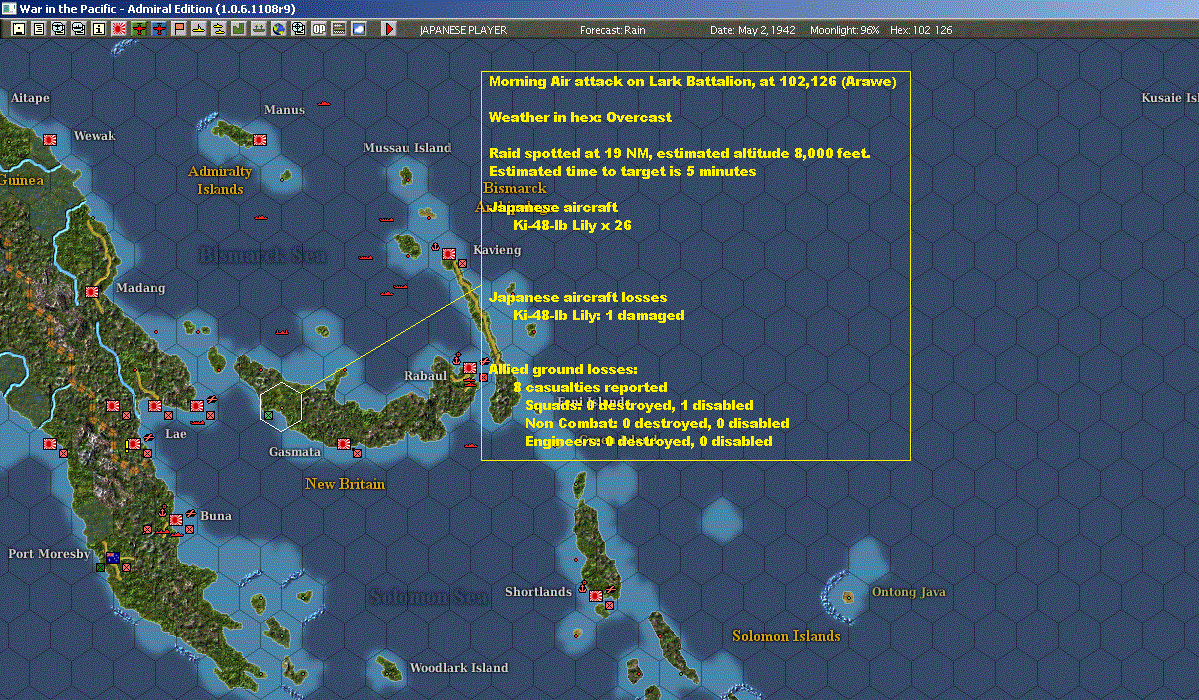Click the Morning Air attack headline
This screenshot has width=1199, height=700.
pyautogui.click(x=692, y=81)
